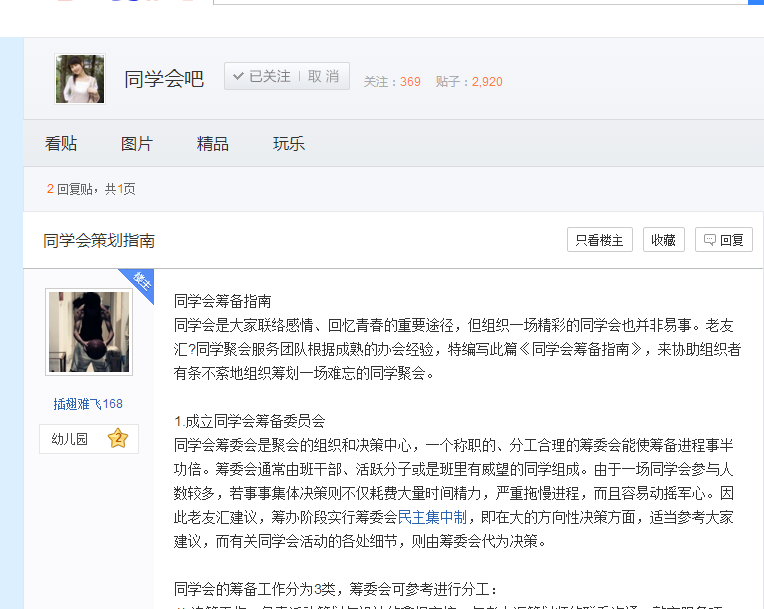Click the line 同学会的筹备工作分为3类
This screenshot has height=609, width=764.
(x=335, y=589)
